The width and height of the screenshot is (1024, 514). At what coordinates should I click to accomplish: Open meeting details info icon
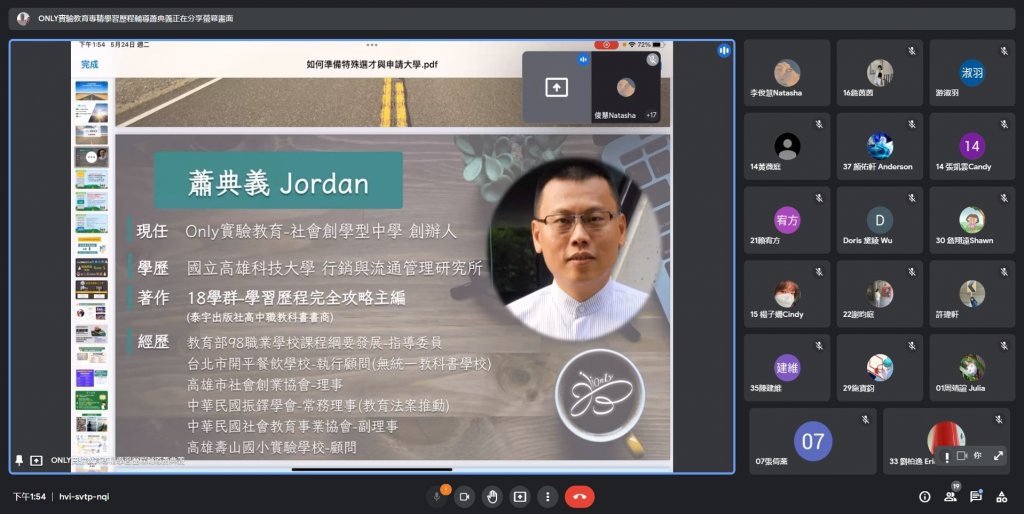(x=925, y=497)
